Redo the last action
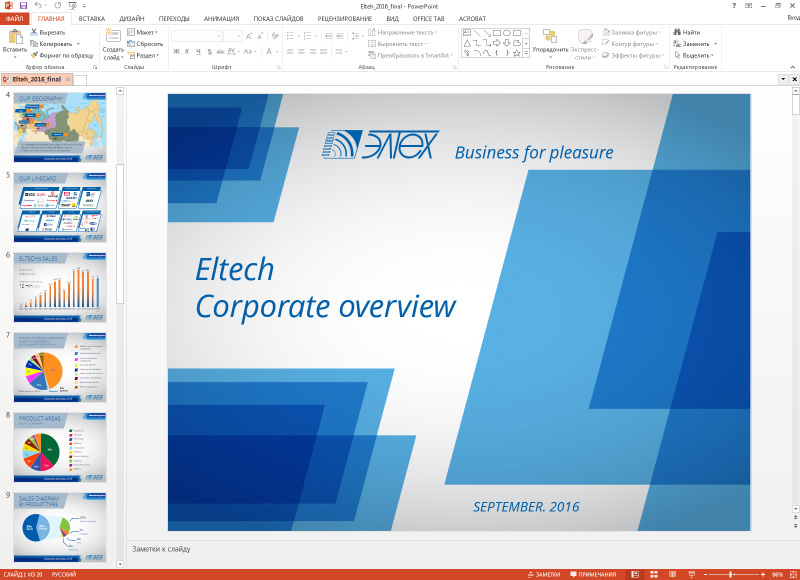The height and width of the screenshot is (580, 800). click(57, 6)
